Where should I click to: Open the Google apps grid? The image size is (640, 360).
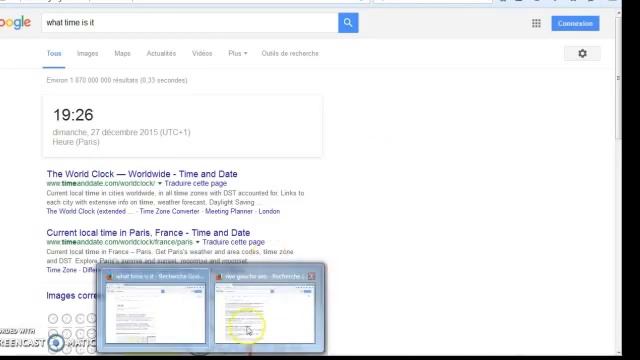pos(536,24)
